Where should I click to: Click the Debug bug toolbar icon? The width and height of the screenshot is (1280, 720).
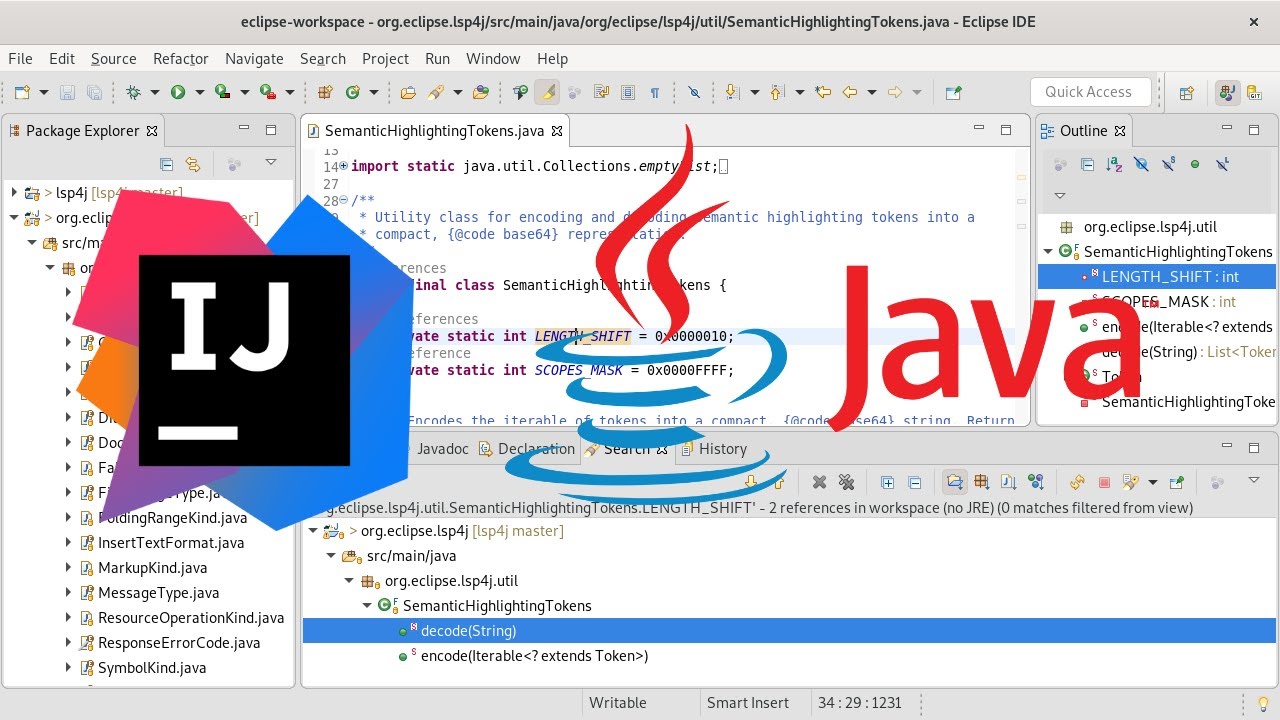pos(133,92)
